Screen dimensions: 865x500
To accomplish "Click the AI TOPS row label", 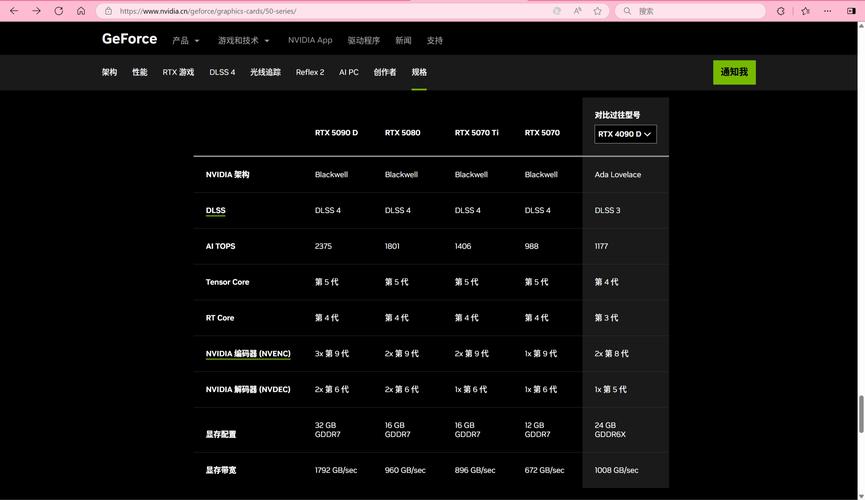I will [221, 246].
